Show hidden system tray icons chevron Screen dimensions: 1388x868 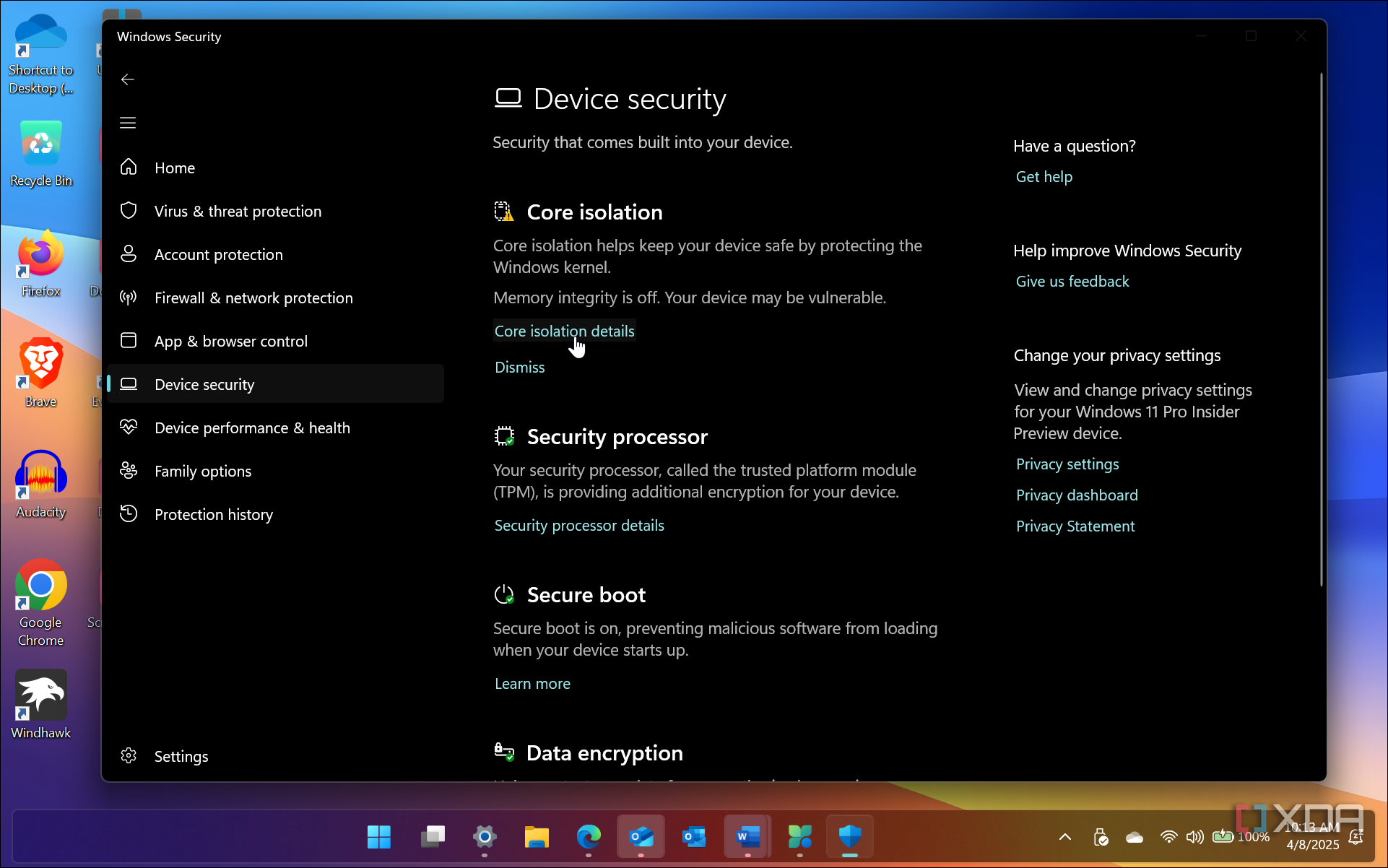(1064, 837)
